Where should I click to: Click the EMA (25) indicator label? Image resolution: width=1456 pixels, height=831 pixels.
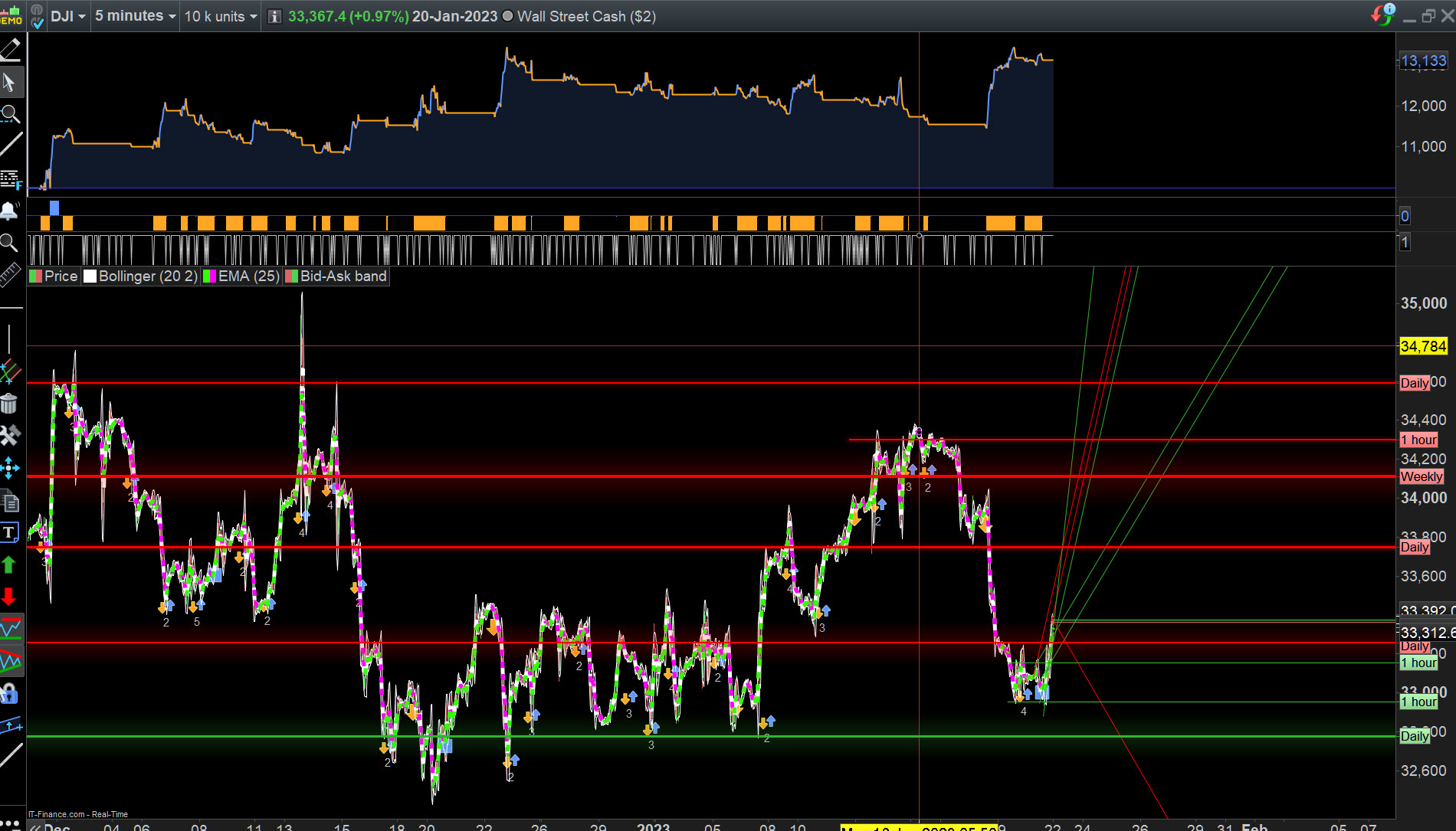pyautogui.click(x=249, y=276)
